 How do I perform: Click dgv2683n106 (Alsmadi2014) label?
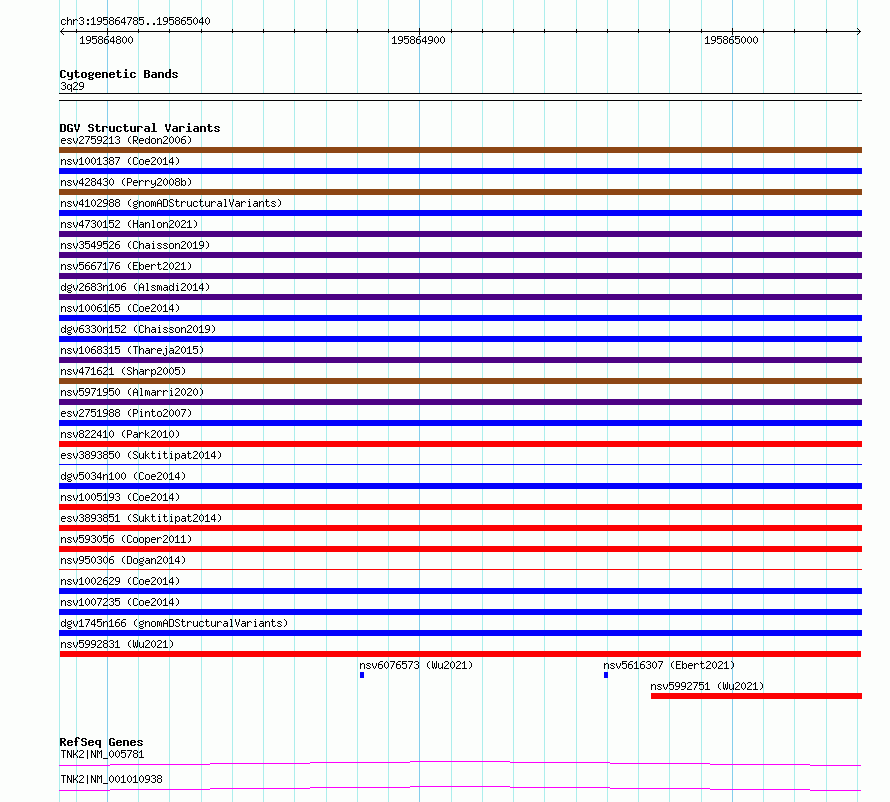135,287
